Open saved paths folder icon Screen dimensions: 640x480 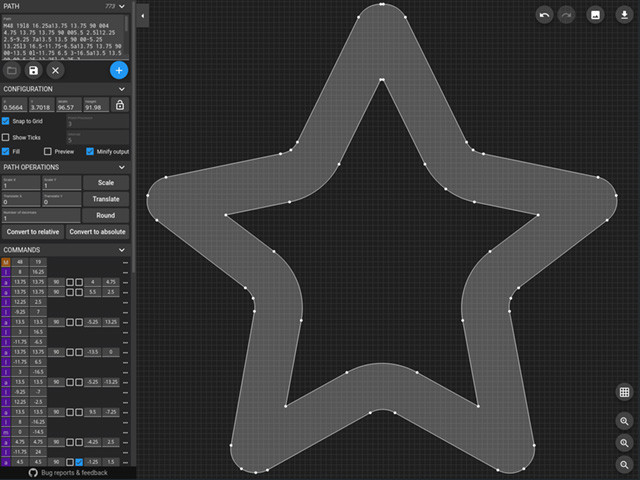[x=11, y=70]
